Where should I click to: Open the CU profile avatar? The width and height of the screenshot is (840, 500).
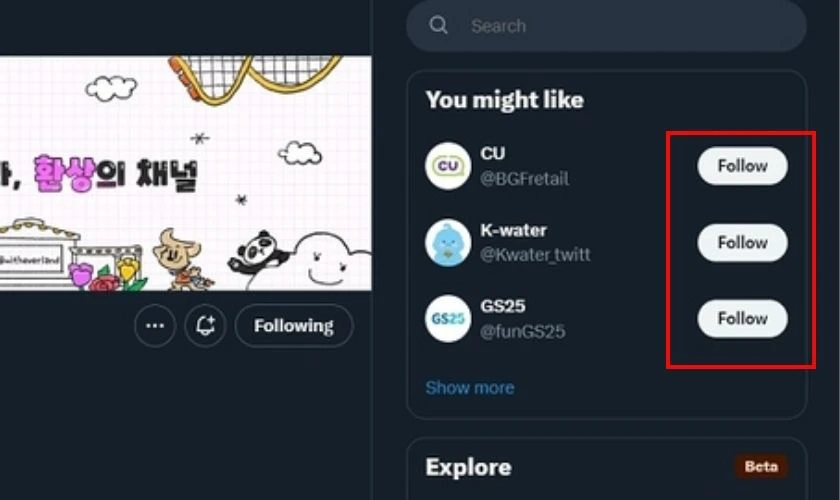click(448, 166)
